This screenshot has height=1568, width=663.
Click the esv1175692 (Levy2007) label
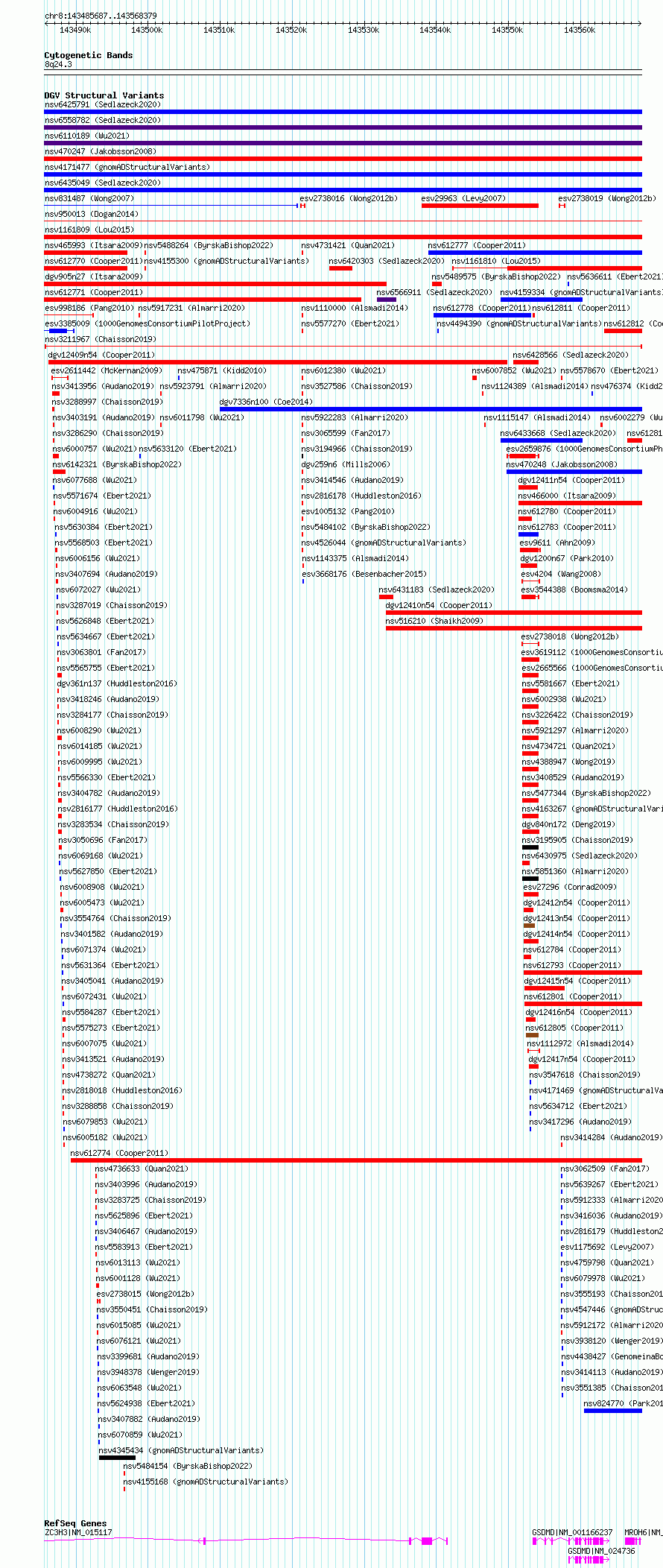coord(607,1247)
